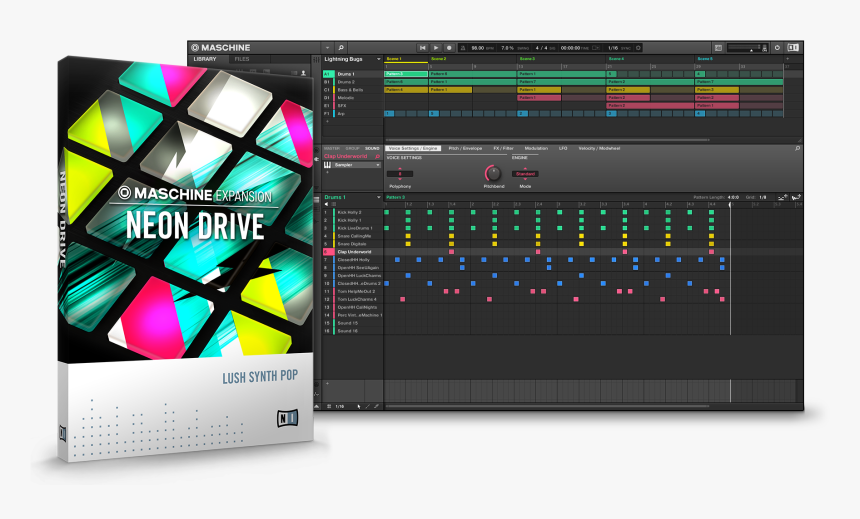Select the Drums 2 group B1

coord(353,82)
